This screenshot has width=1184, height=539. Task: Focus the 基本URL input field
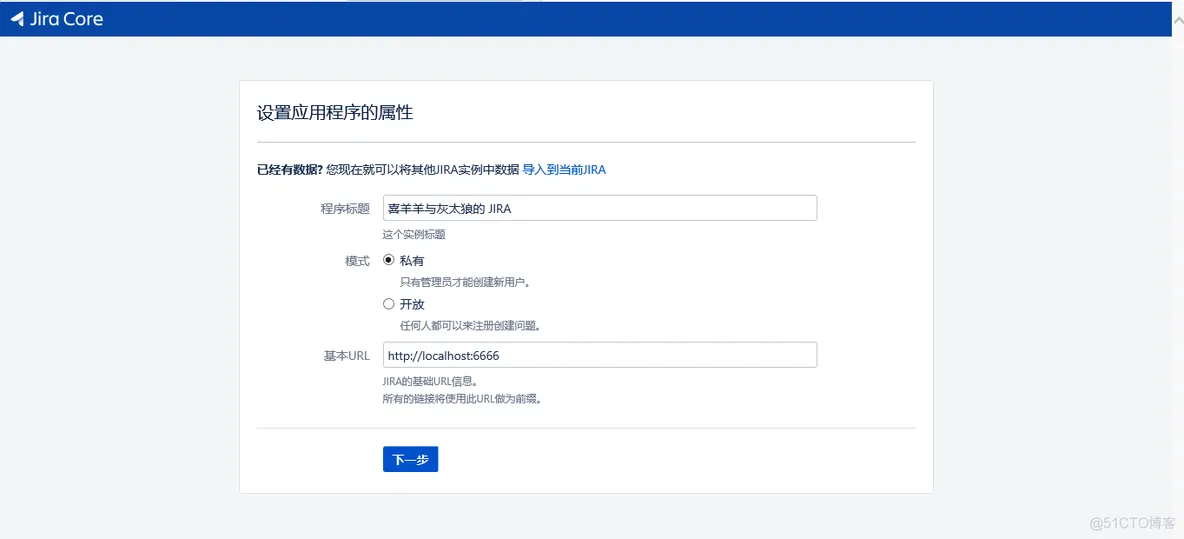click(600, 355)
